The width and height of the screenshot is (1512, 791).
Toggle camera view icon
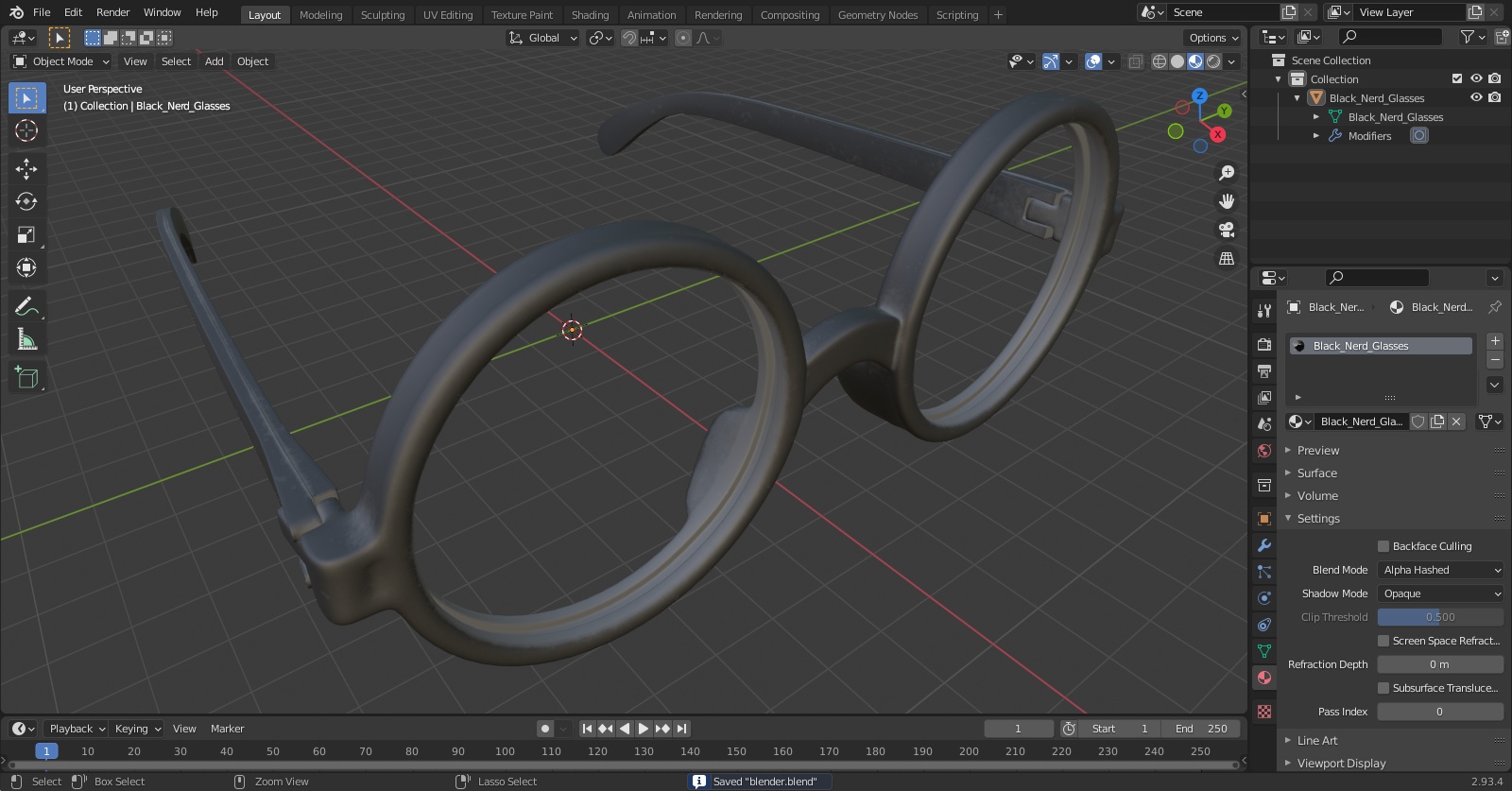1227,230
